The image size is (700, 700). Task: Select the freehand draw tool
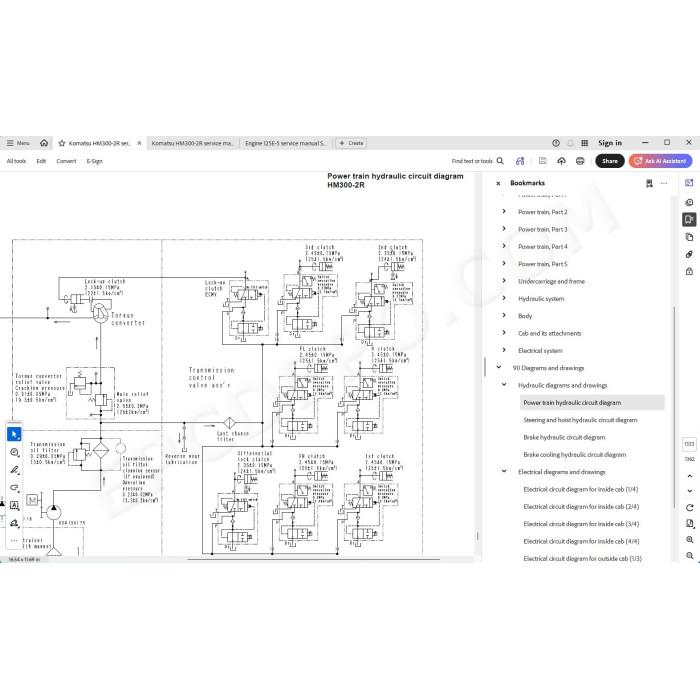(14, 487)
